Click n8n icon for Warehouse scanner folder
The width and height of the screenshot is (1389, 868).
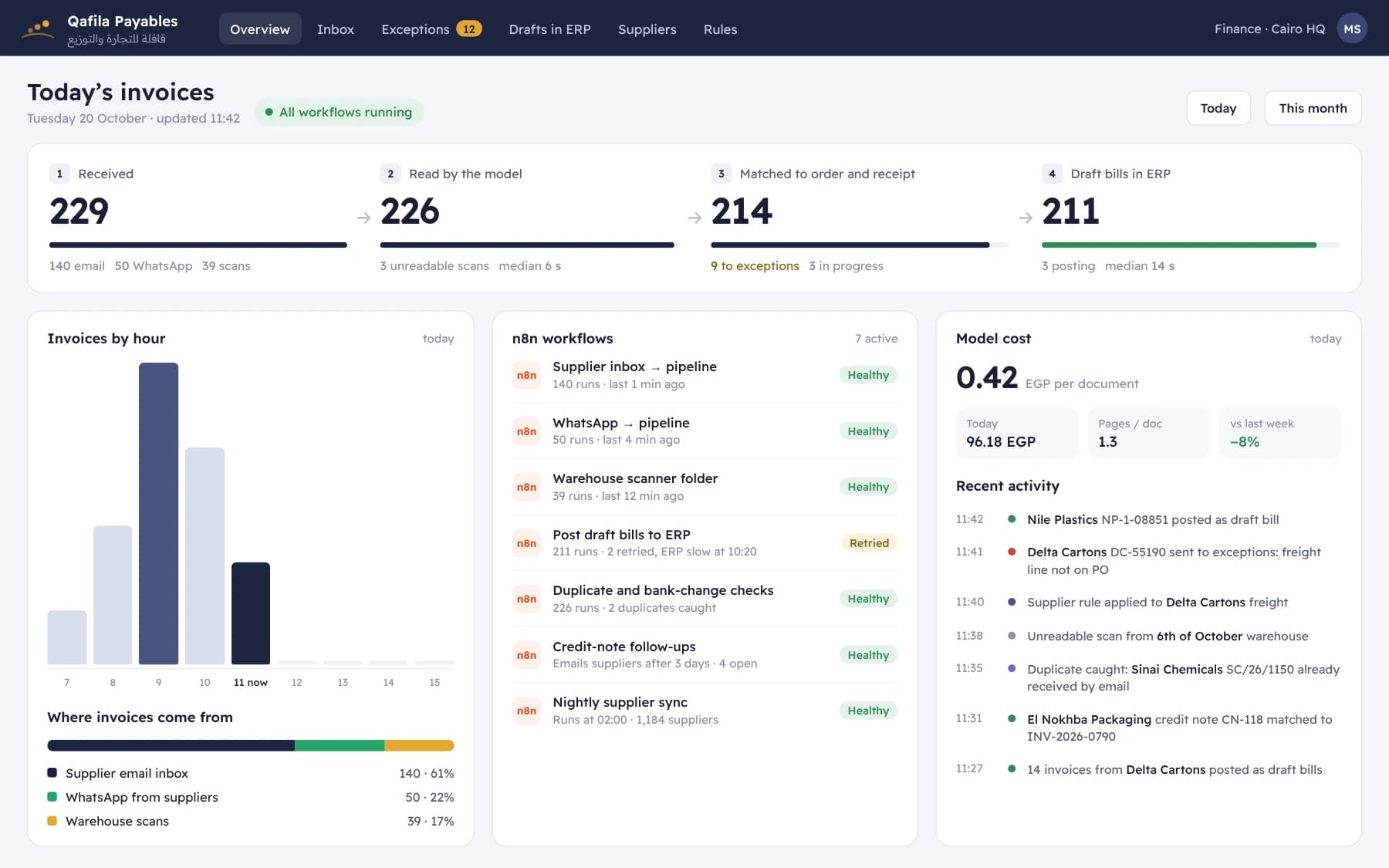click(x=527, y=487)
